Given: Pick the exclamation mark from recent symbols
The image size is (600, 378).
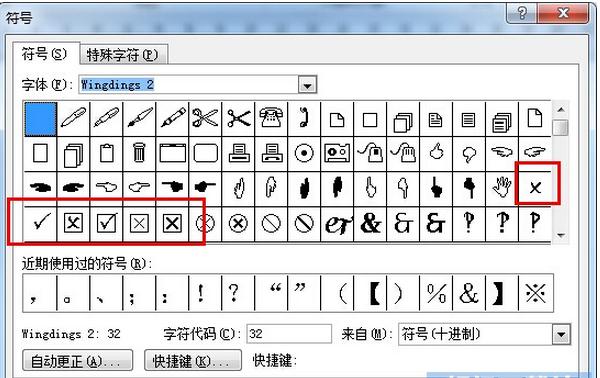Looking at the screenshot, I should click(205, 293).
